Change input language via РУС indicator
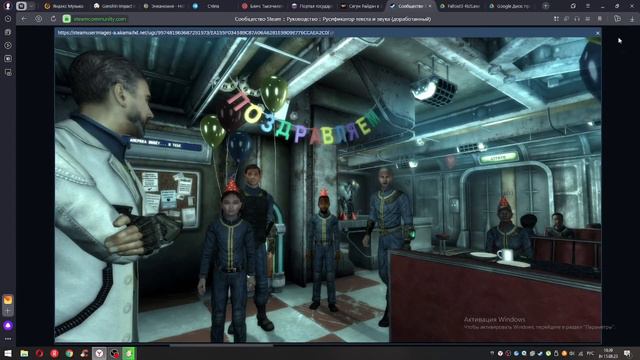Image resolution: width=640 pixels, height=360 pixels. tap(590, 353)
